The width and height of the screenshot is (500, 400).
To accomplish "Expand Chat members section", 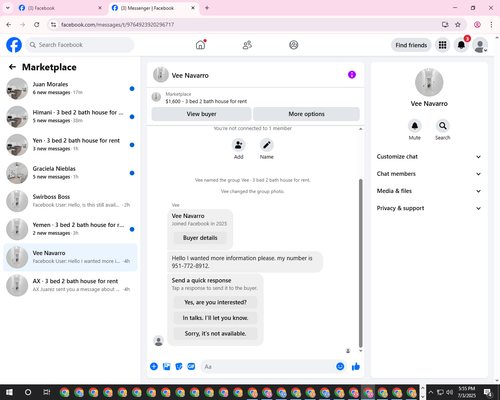I will point(429,174).
